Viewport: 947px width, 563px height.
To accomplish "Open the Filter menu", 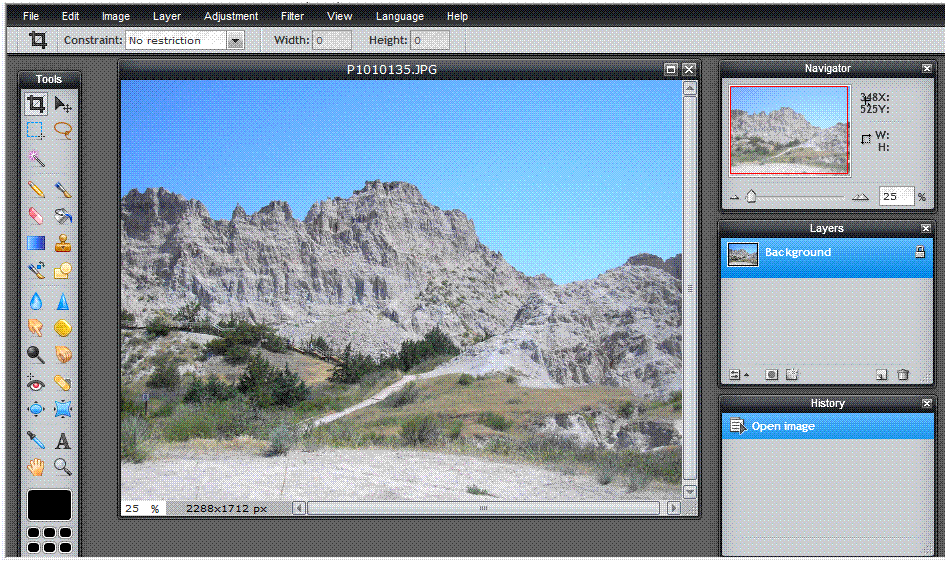I will (x=292, y=16).
